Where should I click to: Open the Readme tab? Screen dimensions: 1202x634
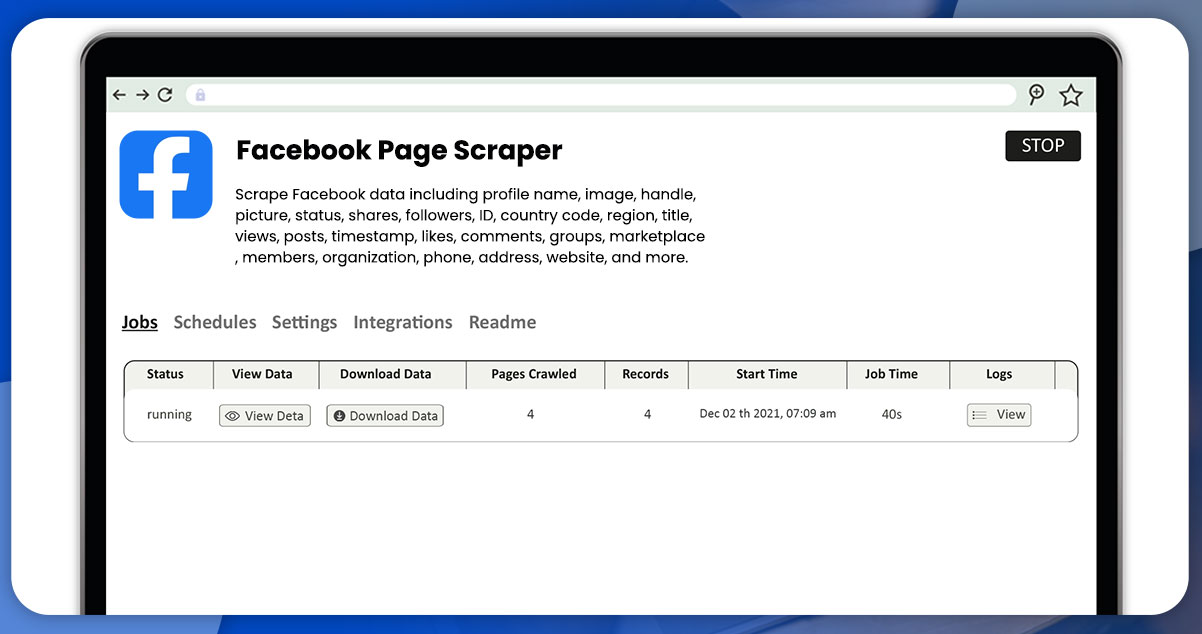[502, 322]
